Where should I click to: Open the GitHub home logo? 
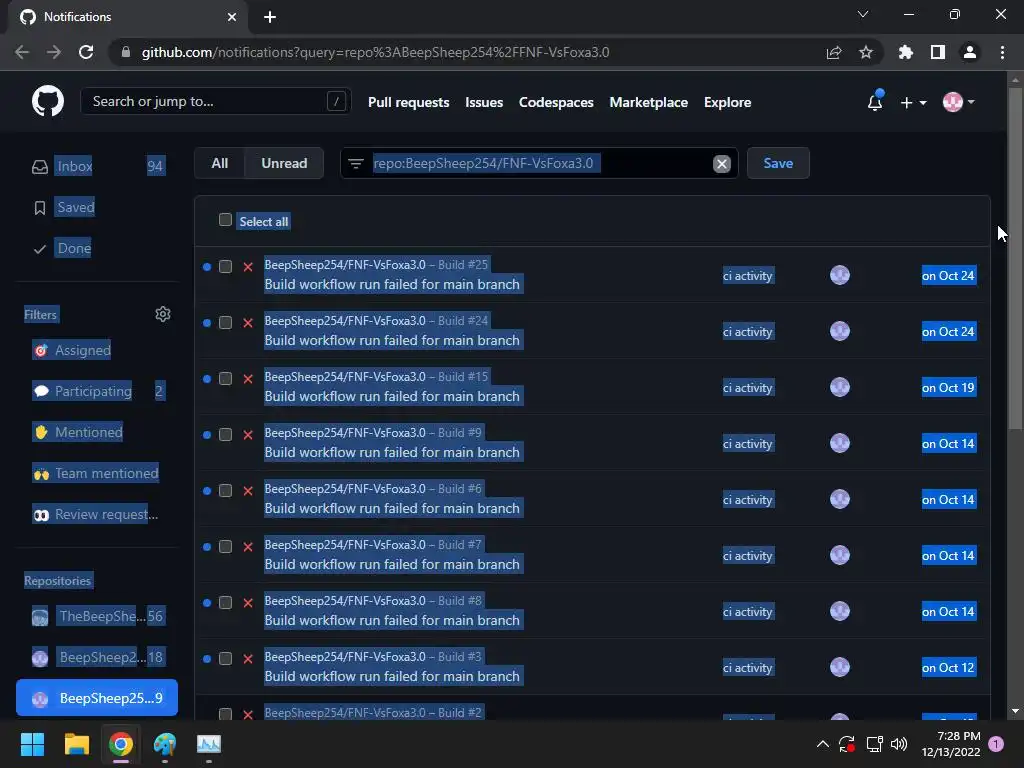click(48, 102)
